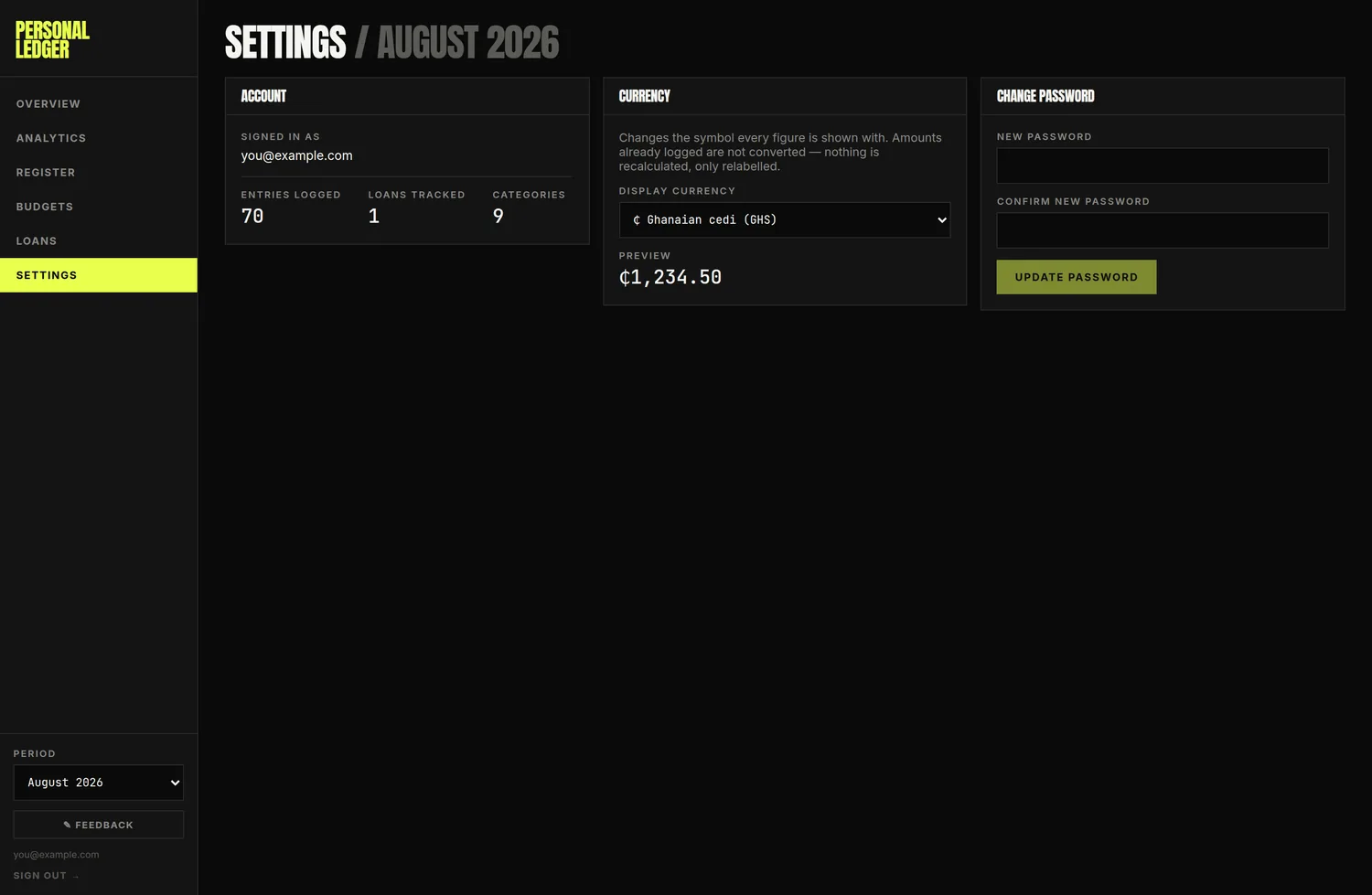The image size is (1372, 895).
Task: Open the Display Currency dropdown
Action: click(x=785, y=220)
